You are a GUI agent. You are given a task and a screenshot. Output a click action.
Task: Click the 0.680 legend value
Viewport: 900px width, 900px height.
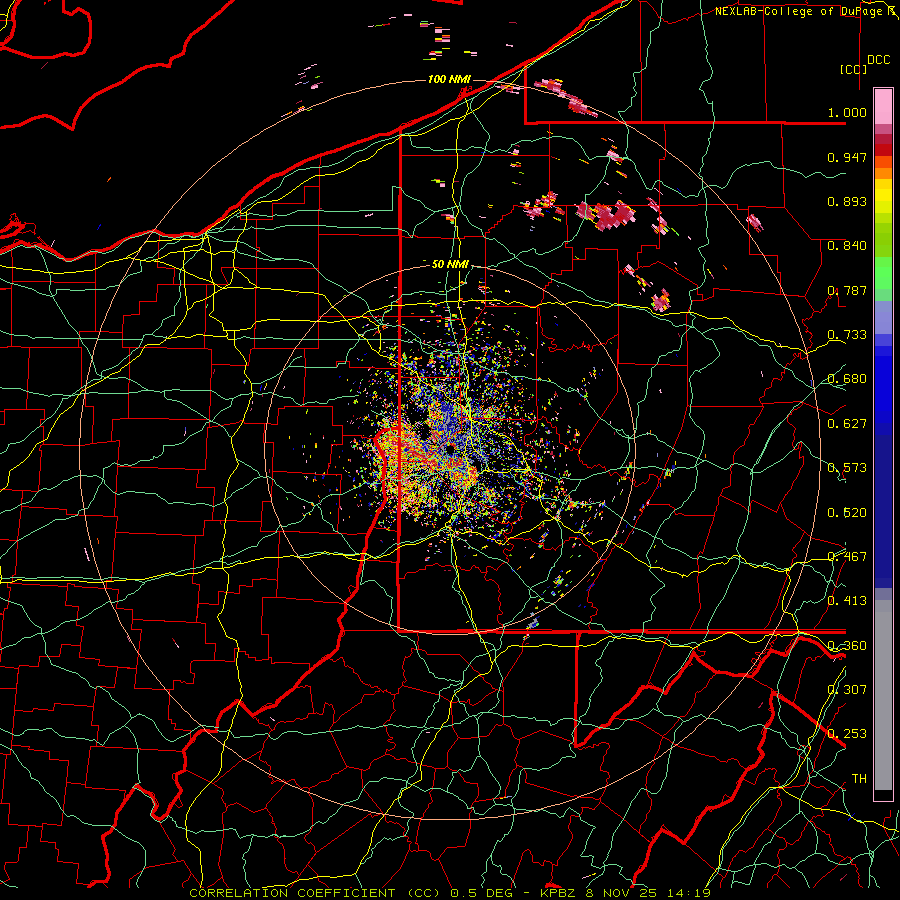pyautogui.click(x=847, y=379)
